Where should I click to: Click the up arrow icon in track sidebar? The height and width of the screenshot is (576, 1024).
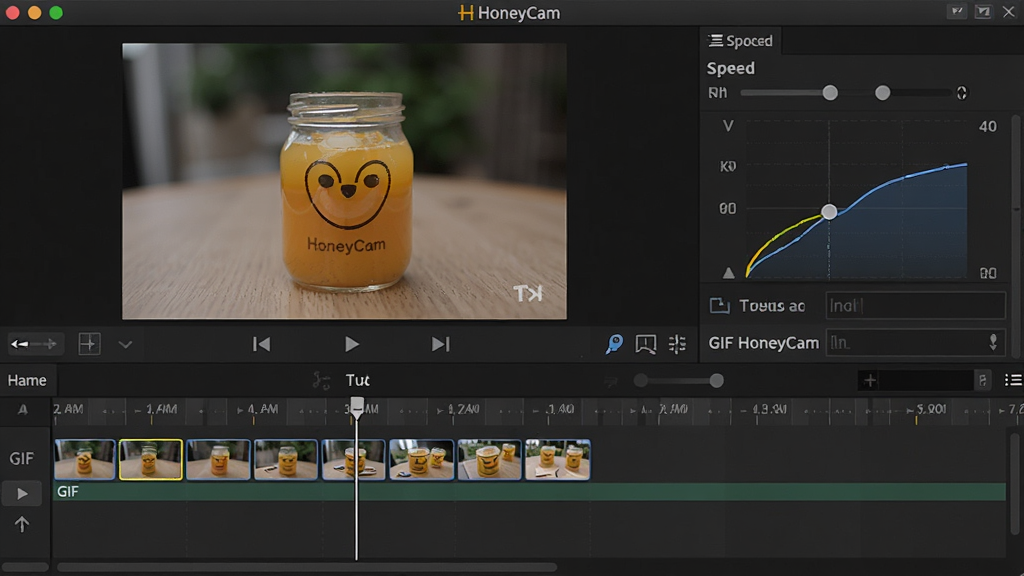(22, 524)
